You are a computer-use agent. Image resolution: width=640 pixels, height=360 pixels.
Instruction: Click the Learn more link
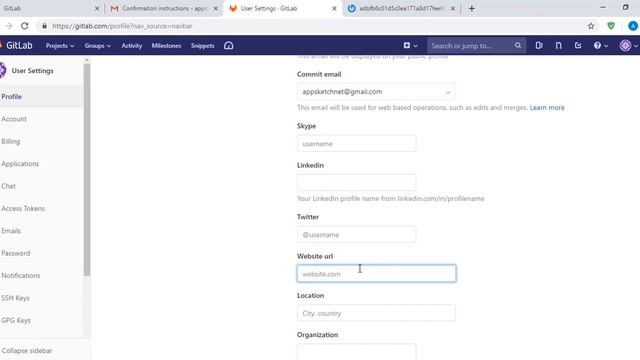pyautogui.click(x=547, y=108)
